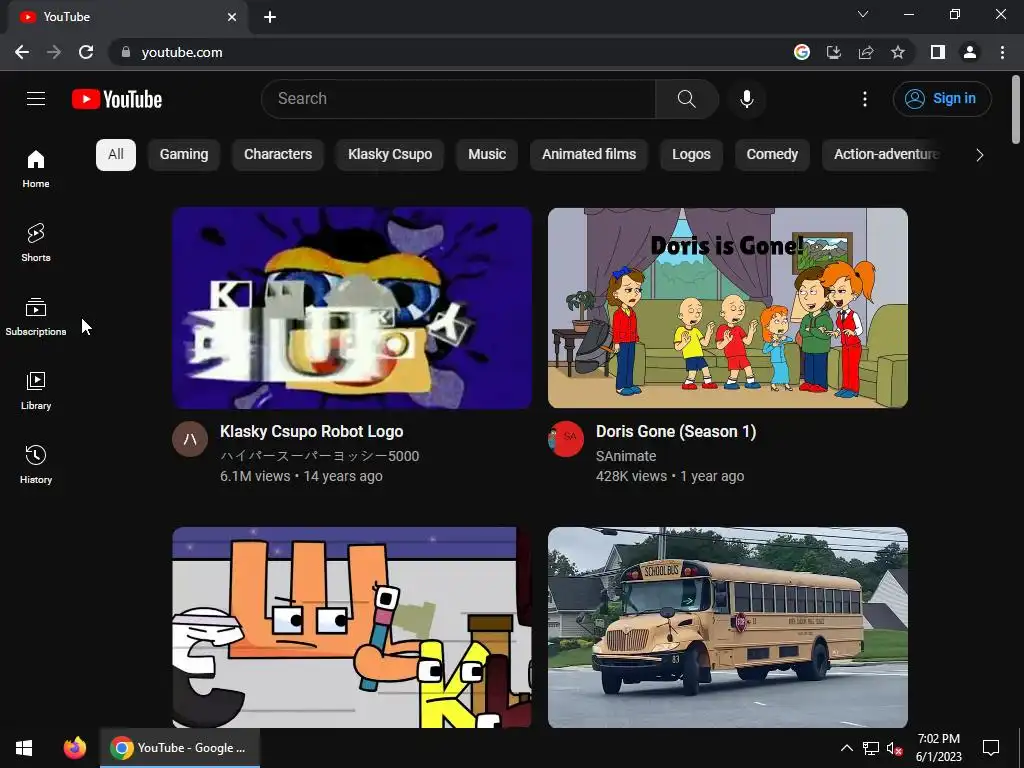The width and height of the screenshot is (1024, 768).
Task: Play the orange letter cartoon thumbnail
Action: (352, 627)
